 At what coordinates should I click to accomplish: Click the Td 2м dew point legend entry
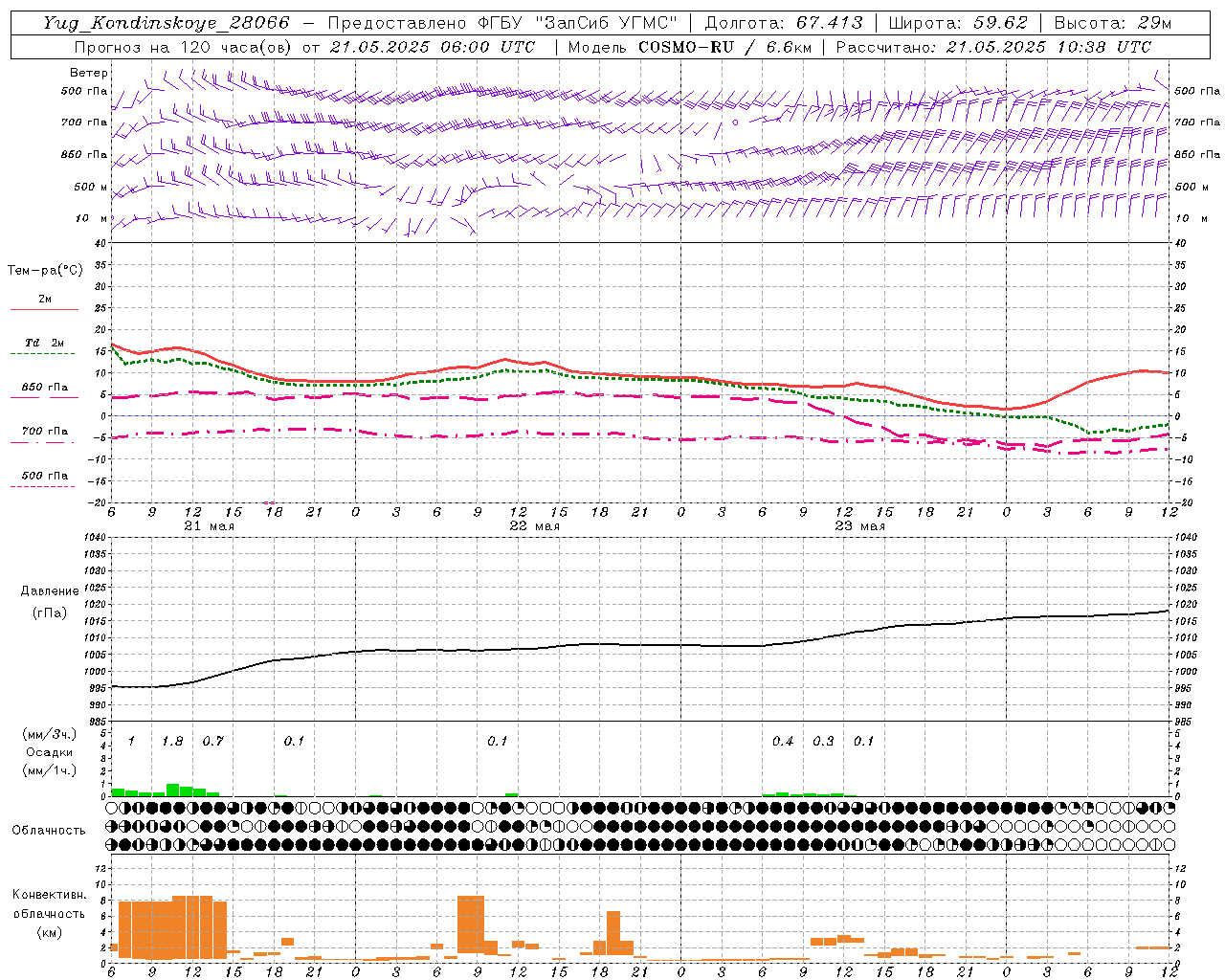click(45, 343)
